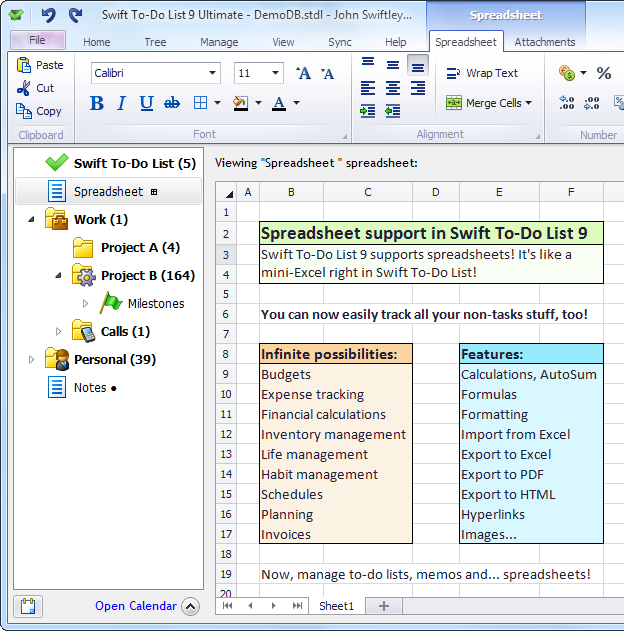Set vertical alignment to middle
Image resolution: width=624 pixels, height=631 pixels.
point(393,65)
